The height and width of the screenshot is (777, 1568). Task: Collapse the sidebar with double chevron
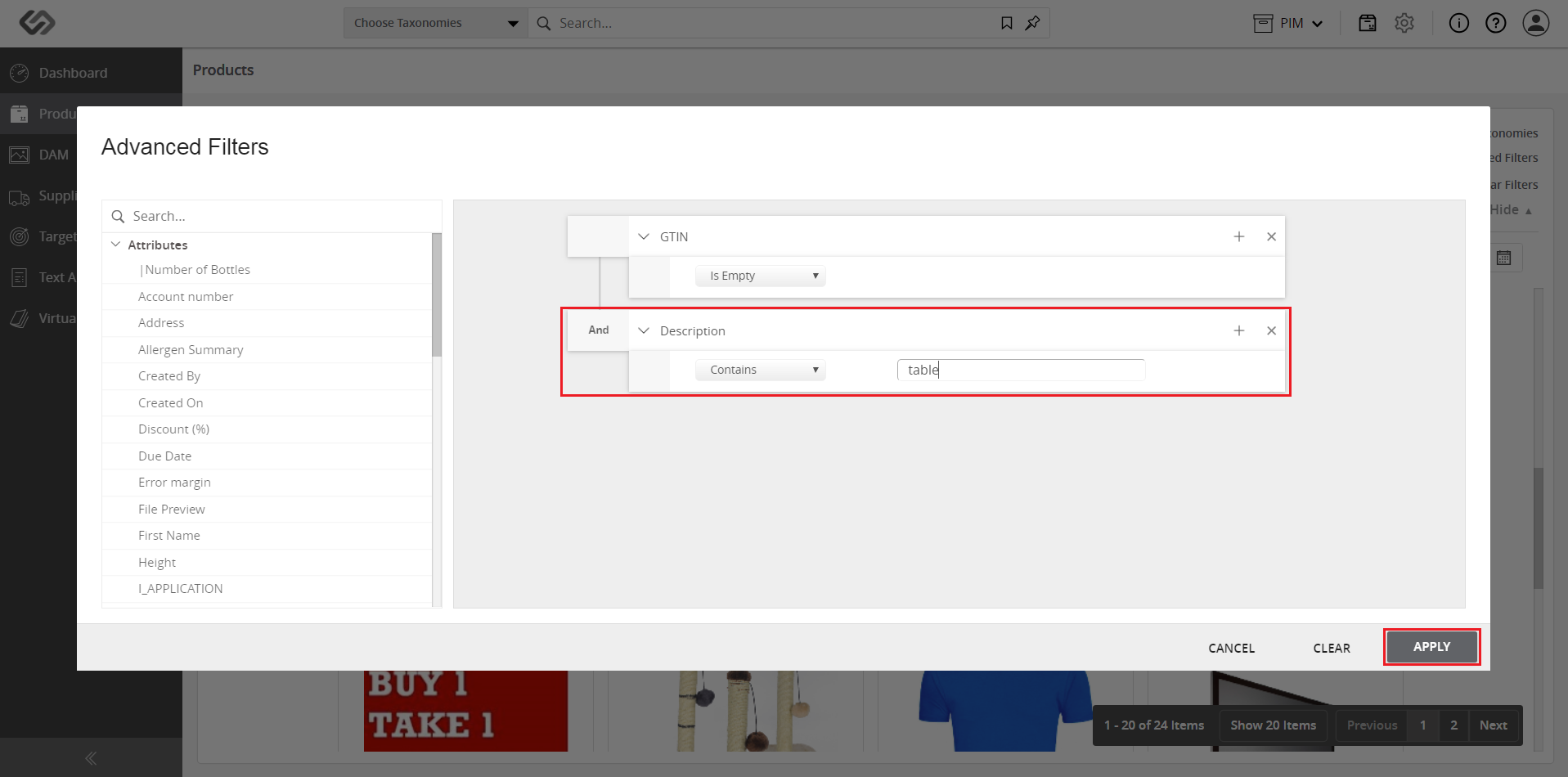click(91, 758)
